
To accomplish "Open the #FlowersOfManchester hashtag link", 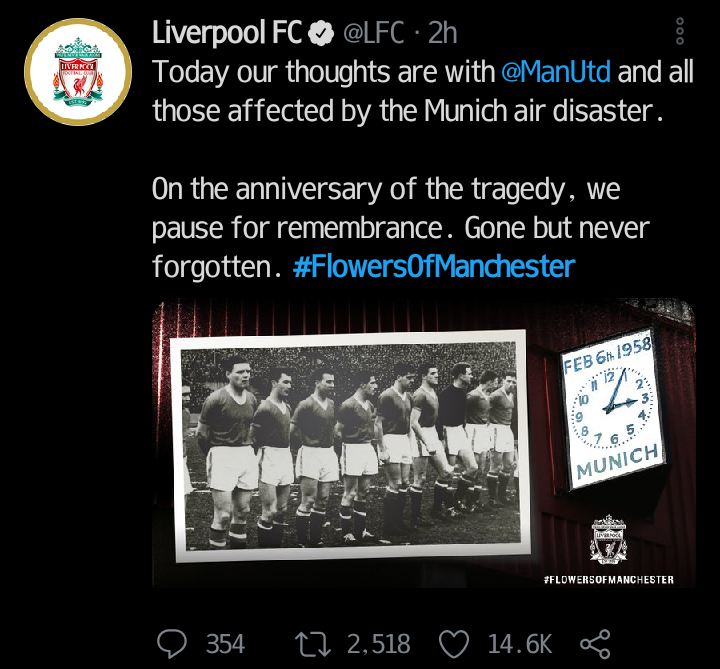I will pos(434,267).
